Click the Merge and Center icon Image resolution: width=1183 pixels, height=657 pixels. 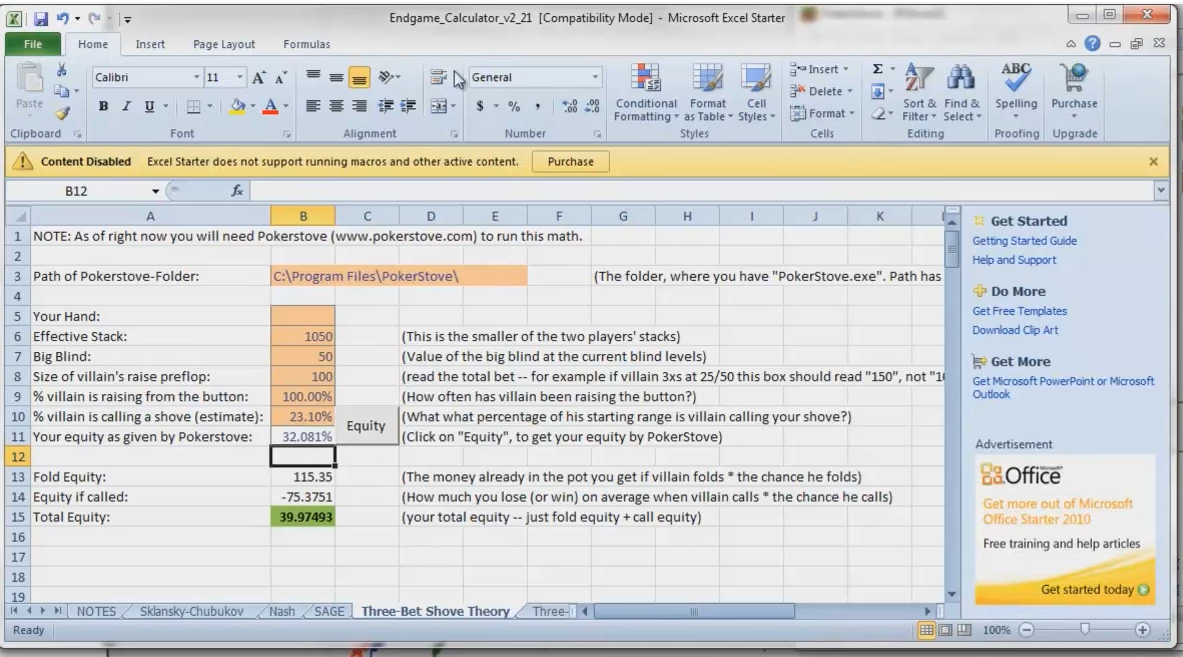coord(438,106)
